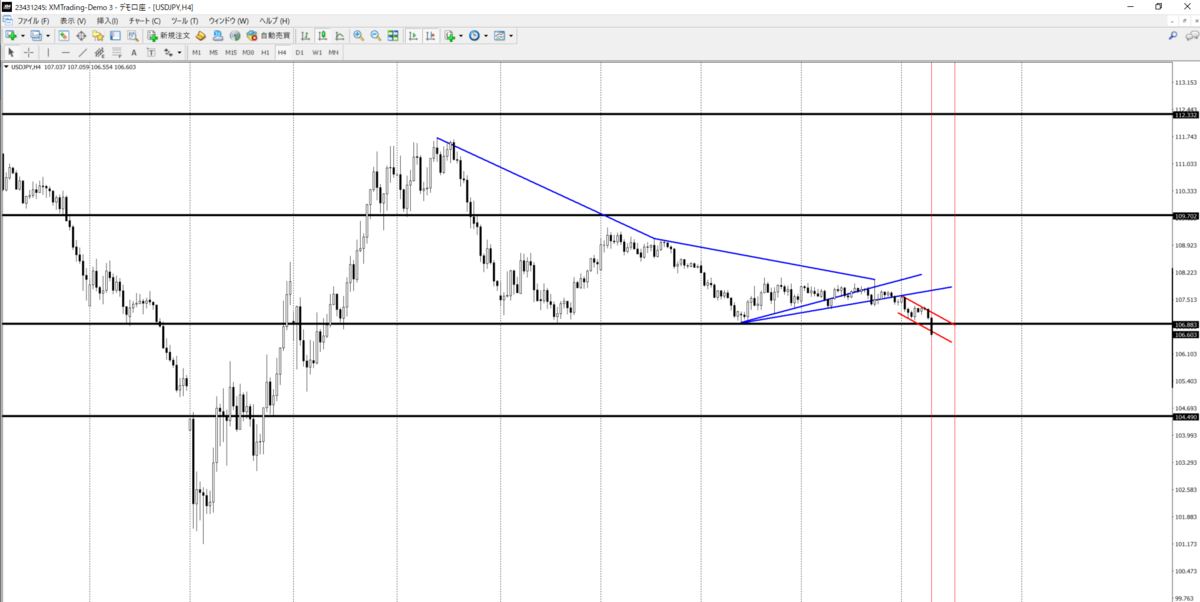Launch MetaEditor via the yellow diamond icon
Screen dimensions: 1200x602
[x=201, y=35]
